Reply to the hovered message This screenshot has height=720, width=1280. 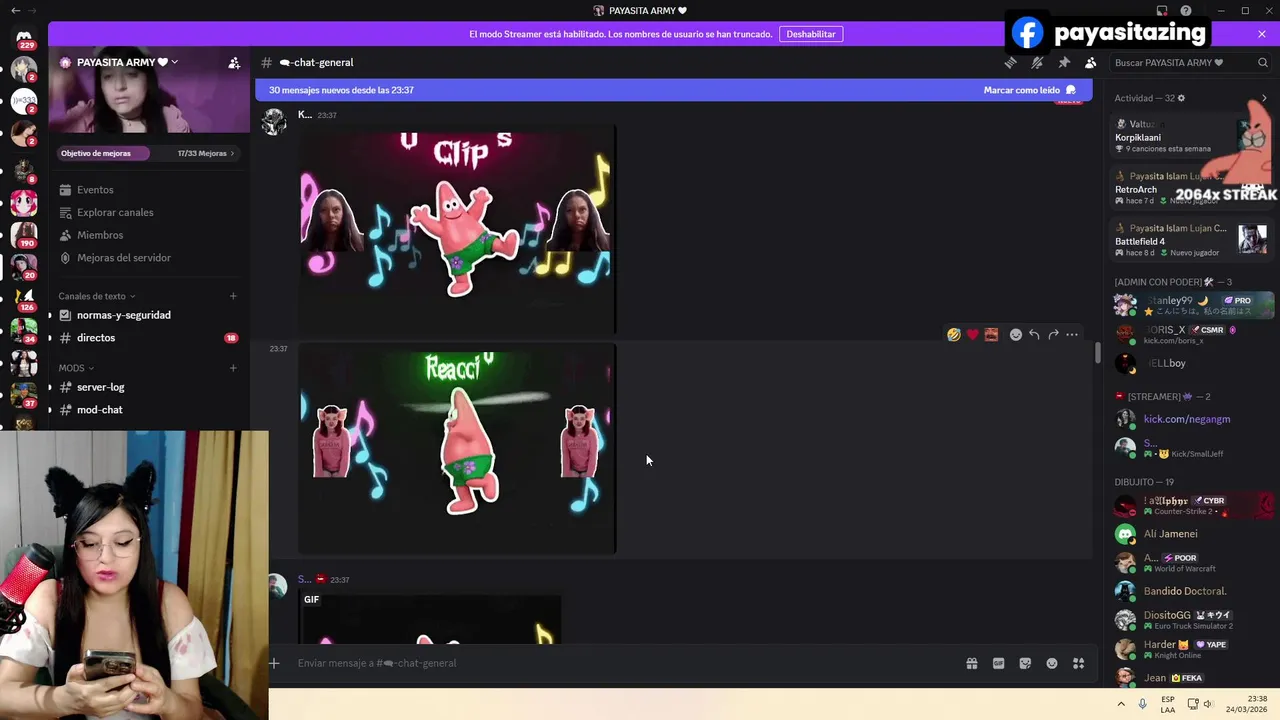[1034, 335]
